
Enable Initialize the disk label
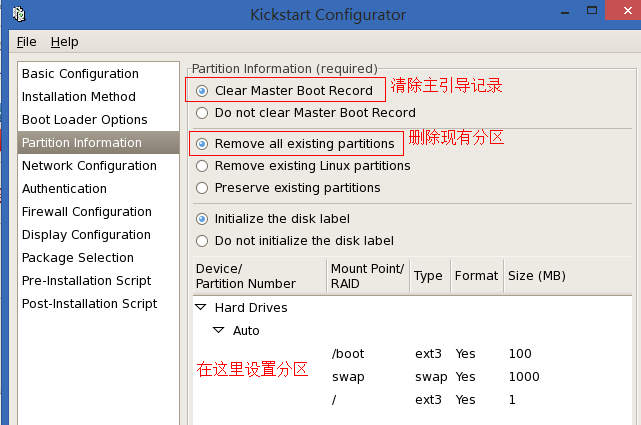click(x=203, y=218)
